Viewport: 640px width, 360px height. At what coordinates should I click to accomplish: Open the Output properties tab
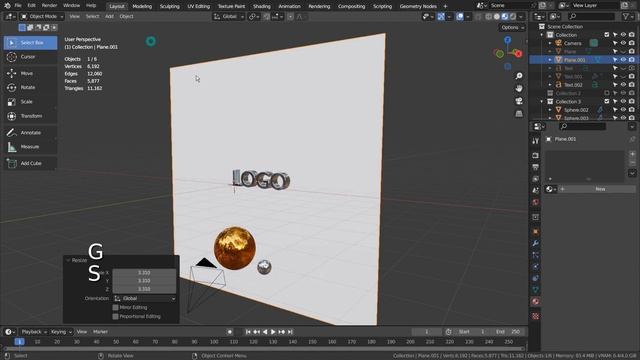(536, 167)
